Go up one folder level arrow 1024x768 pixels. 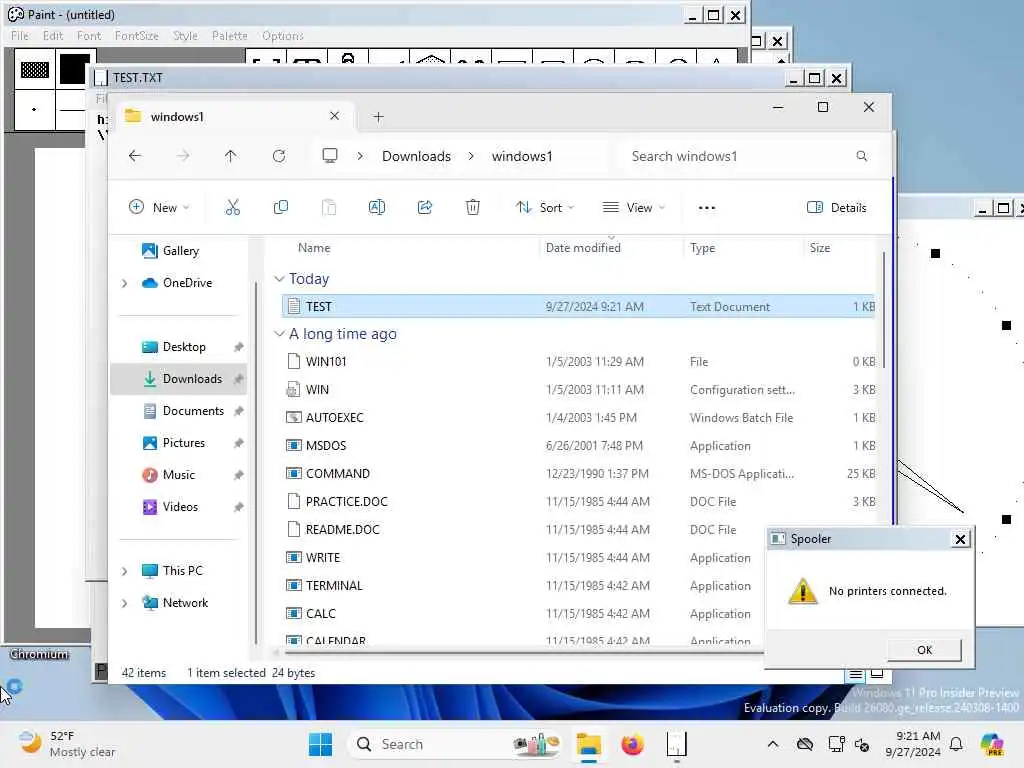231,156
